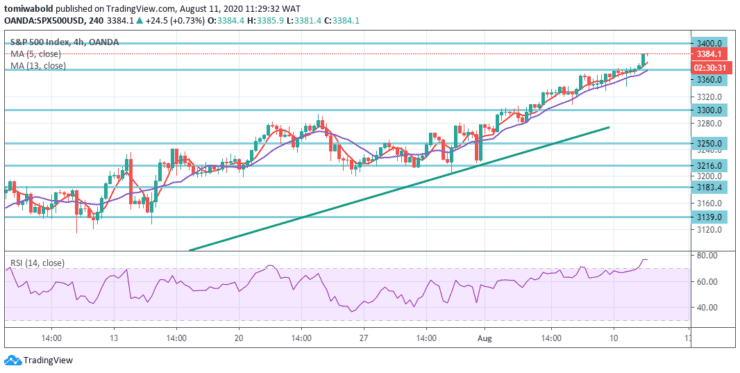Click the 3400.0 price level label
Image resolution: width=740 pixels, height=373 pixels.
click(710, 42)
